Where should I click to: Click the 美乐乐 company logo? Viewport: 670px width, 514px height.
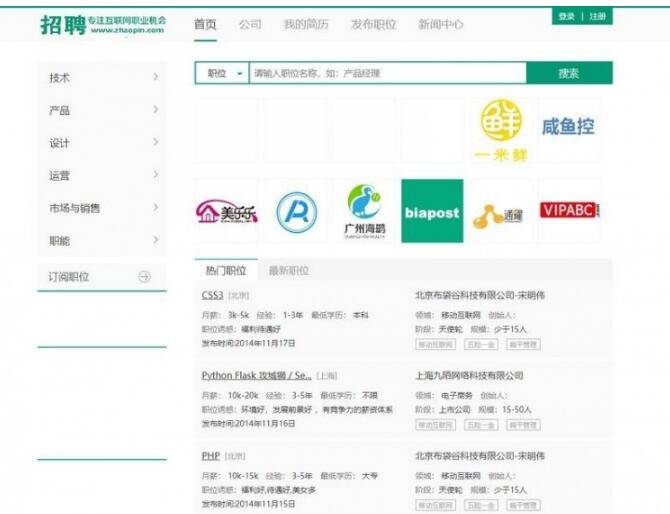point(225,211)
